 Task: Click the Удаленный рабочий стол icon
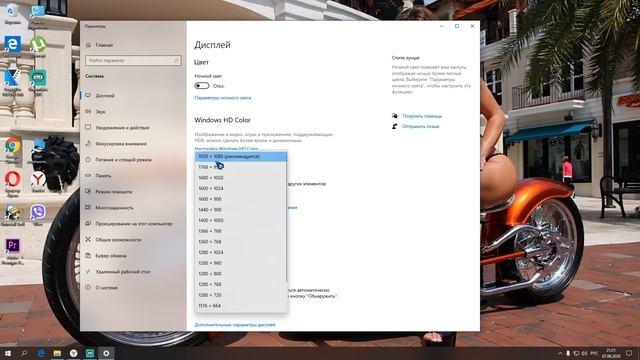88,271
